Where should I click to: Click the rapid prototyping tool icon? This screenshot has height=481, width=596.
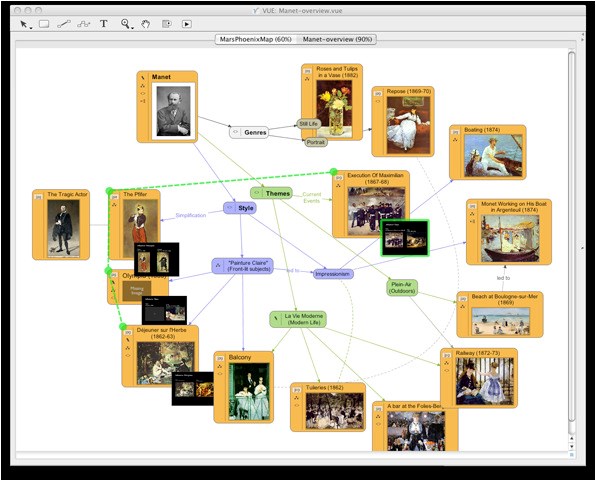click(x=166, y=24)
